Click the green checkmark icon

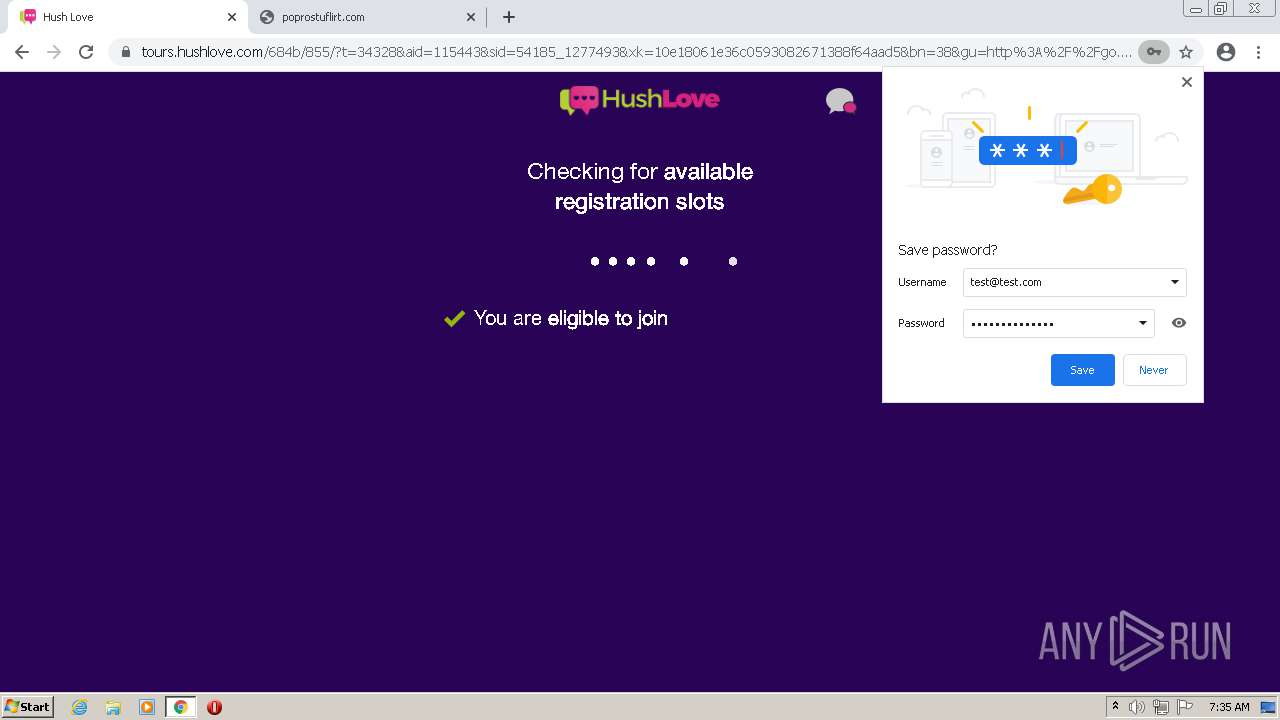pyautogui.click(x=454, y=318)
